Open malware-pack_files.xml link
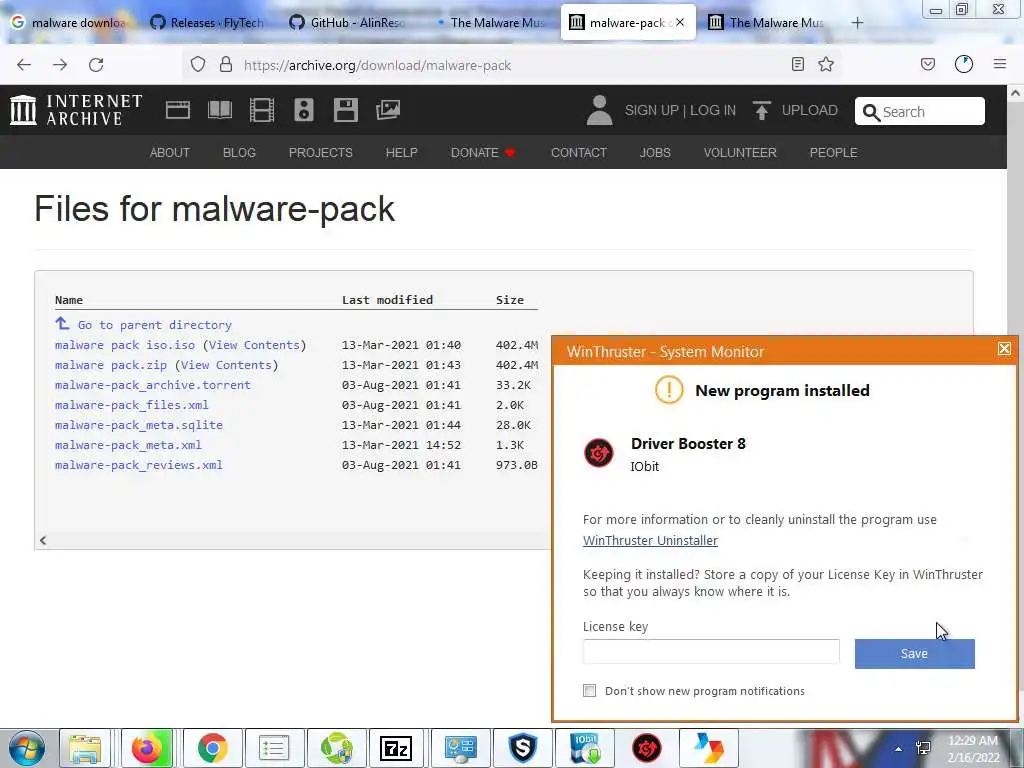This screenshot has height=768, width=1024. click(x=132, y=405)
